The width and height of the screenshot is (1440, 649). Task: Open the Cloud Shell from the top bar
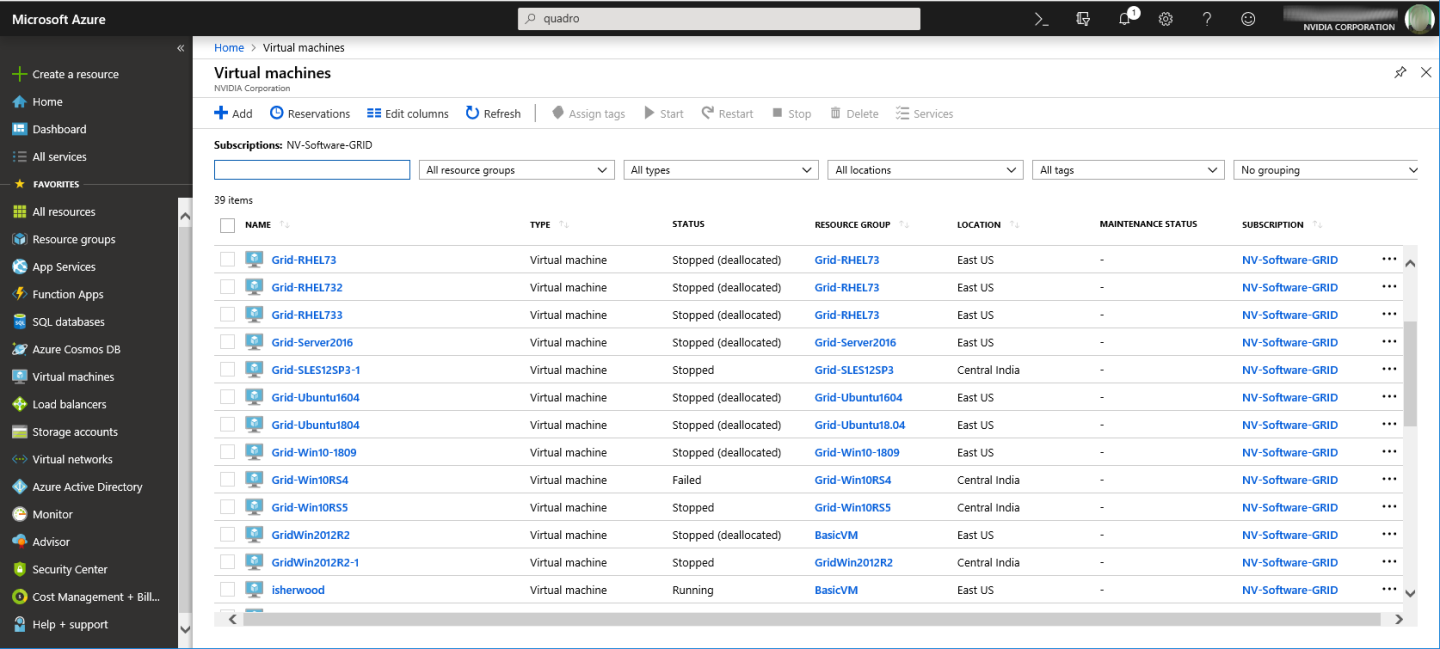tap(1040, 18)
